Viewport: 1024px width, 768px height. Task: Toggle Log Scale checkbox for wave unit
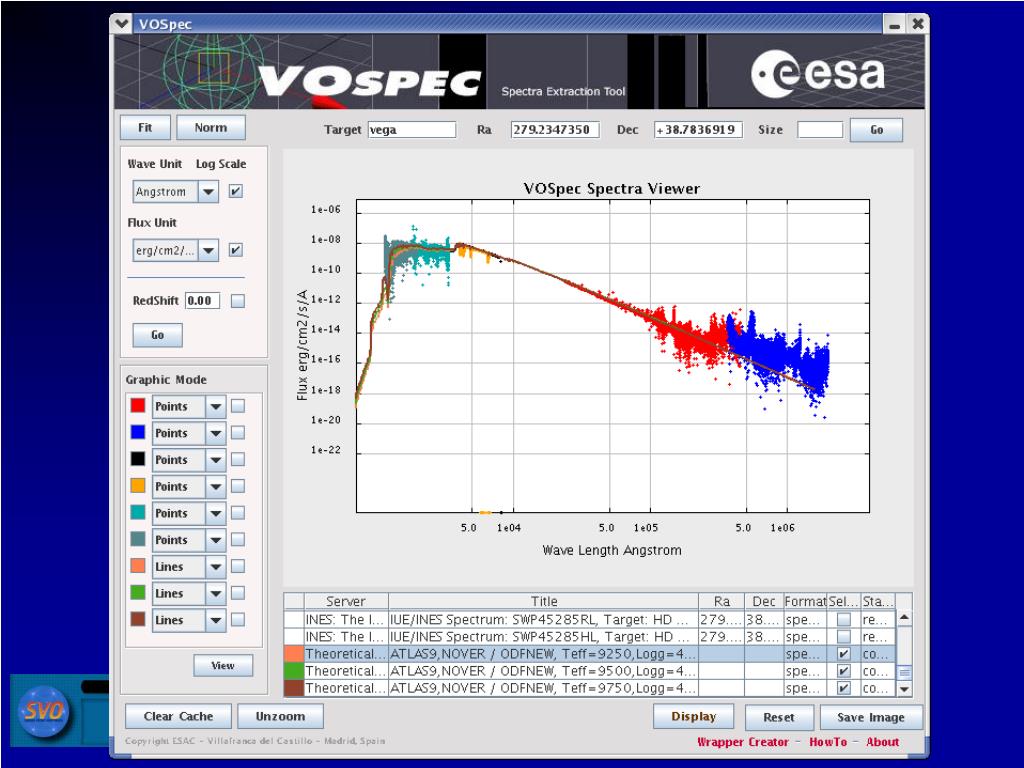point(236,191)
